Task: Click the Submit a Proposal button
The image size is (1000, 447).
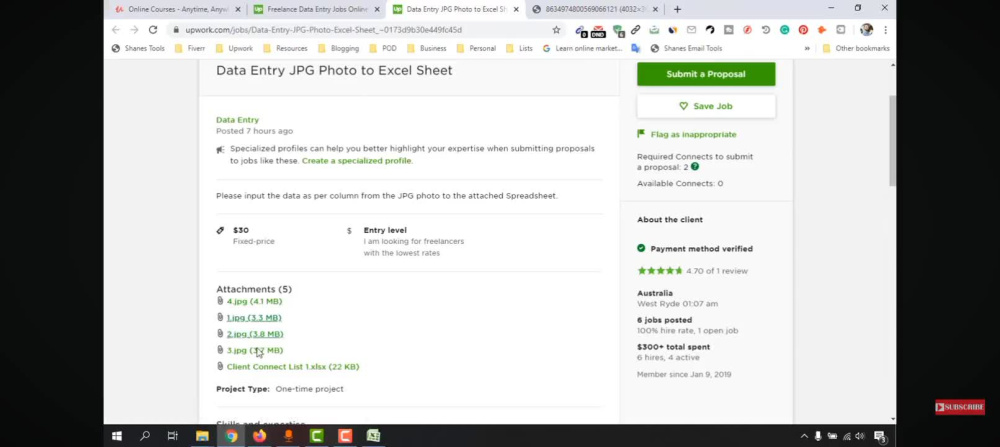Action: tap(706, 74)
